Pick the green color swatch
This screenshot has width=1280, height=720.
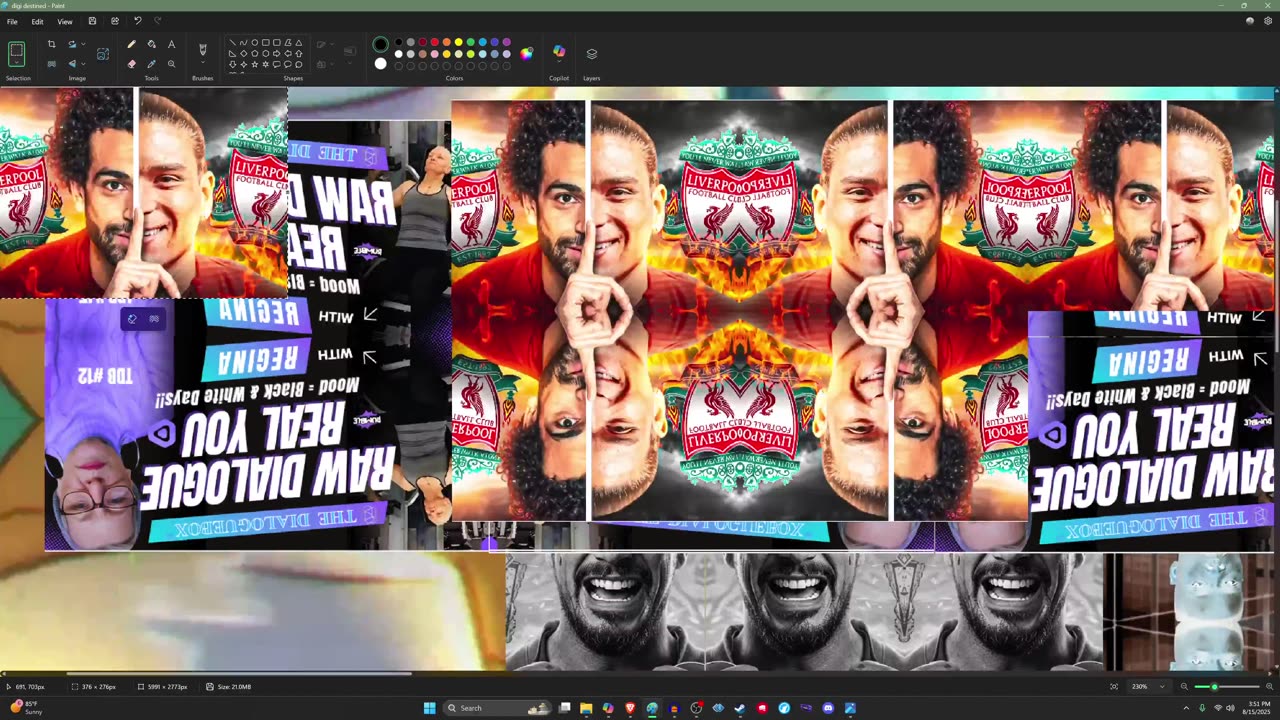click(470, 42)
